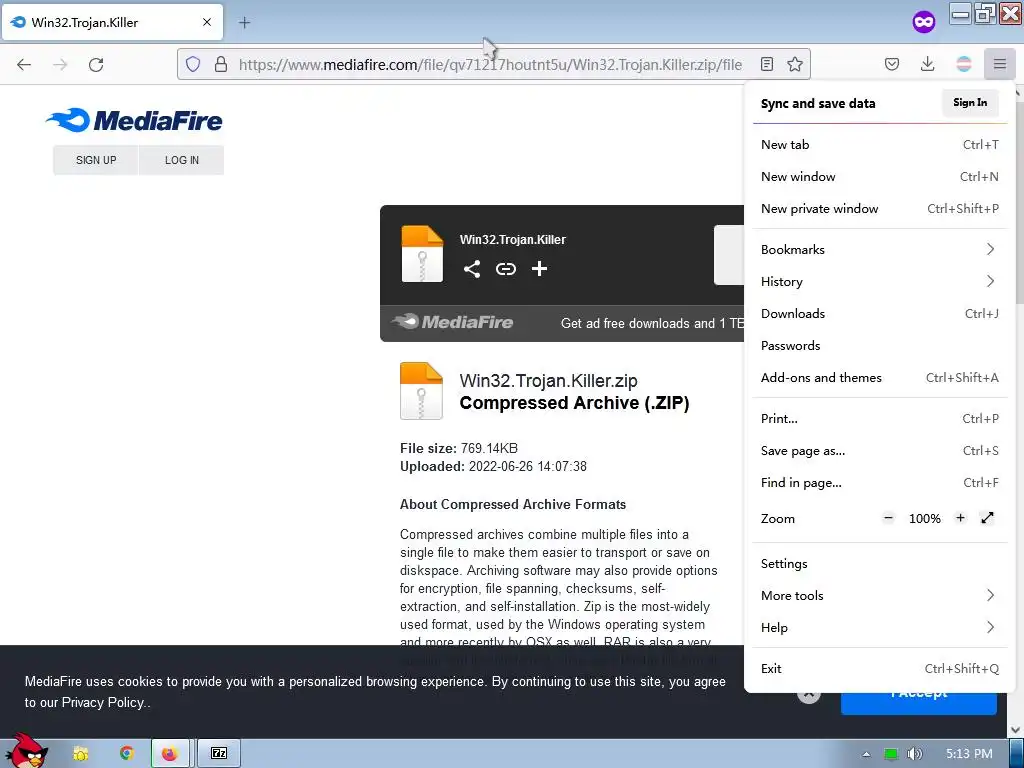Reload the current page

pyautogui.click(x=96, y=65)
